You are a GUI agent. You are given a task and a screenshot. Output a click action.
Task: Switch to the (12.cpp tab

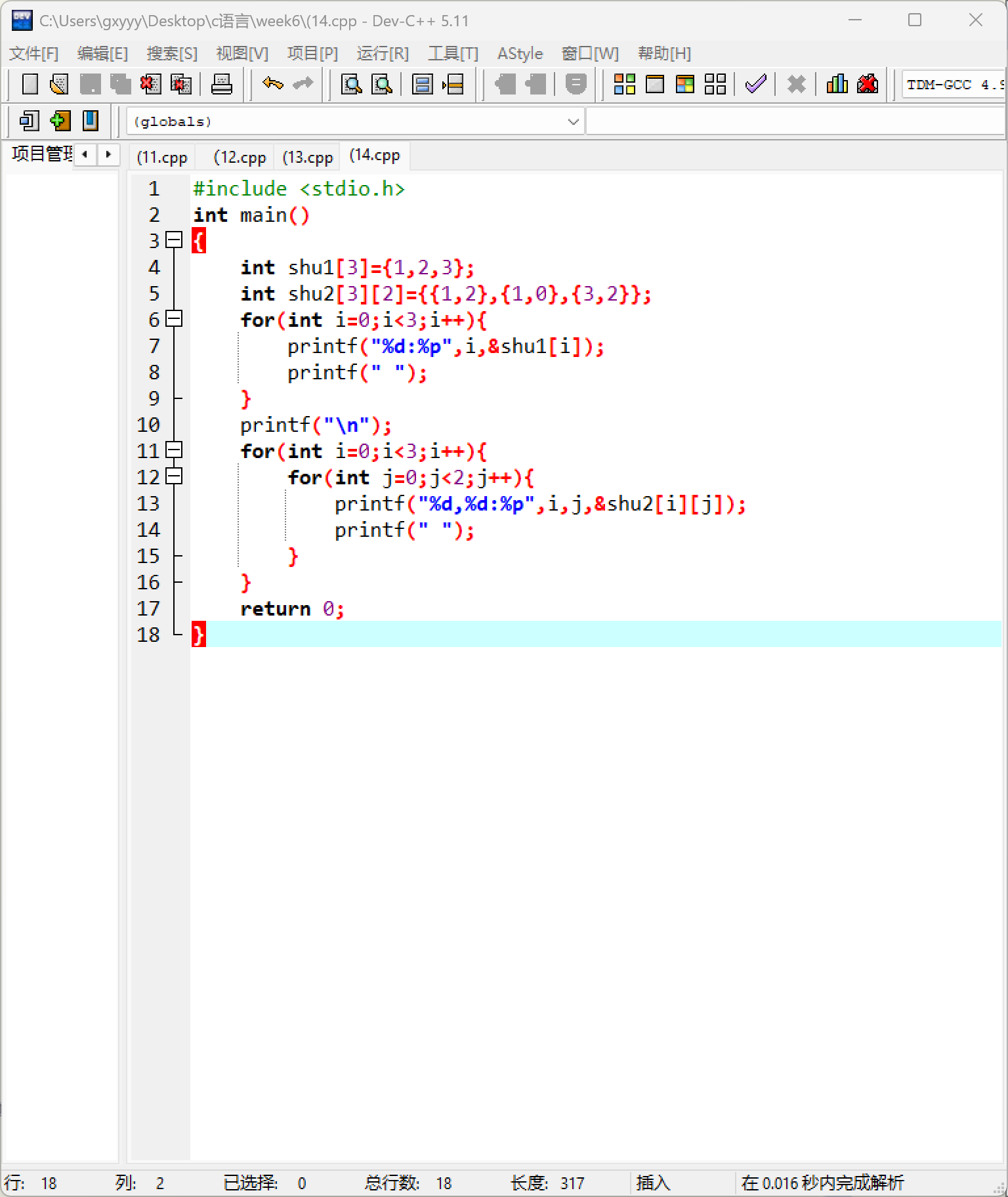(240, 157)
